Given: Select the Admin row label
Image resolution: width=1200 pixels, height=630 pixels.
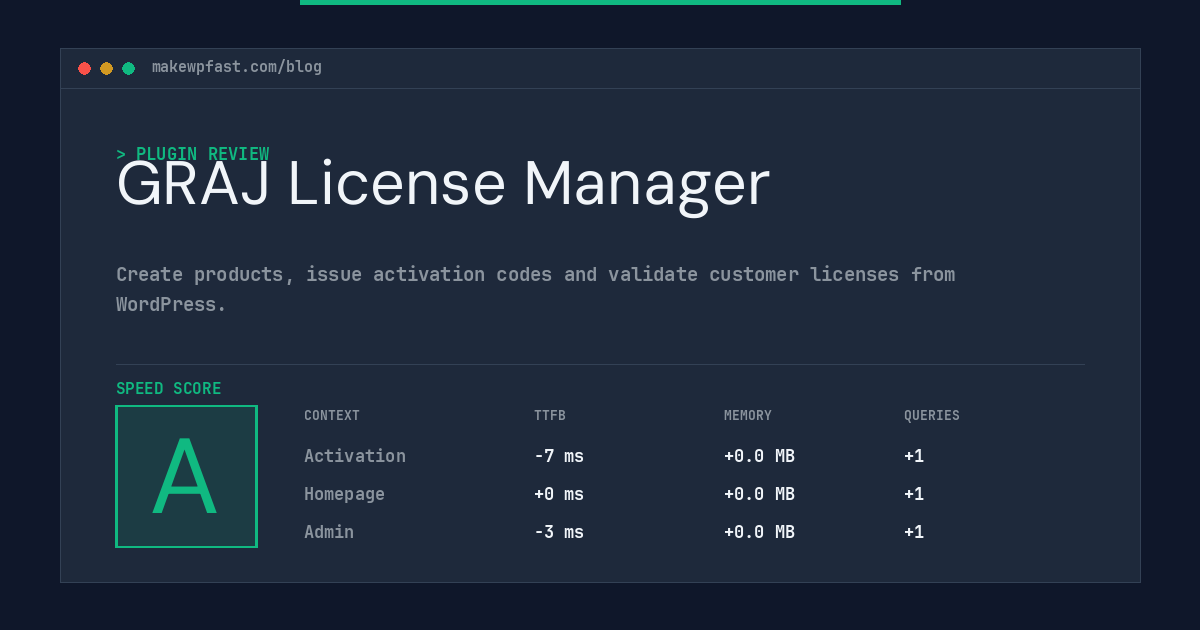Looking at the screenshot, I should point(329,532).
